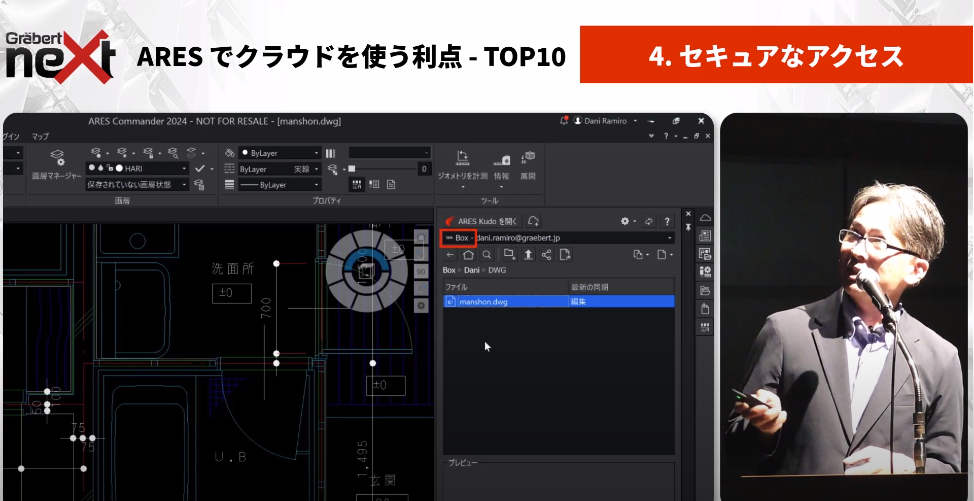Image resolution: width=974 pixels, height=501 pixels.
Task: Adjust the transparency slider handle
Action: [x=352, y=168]
